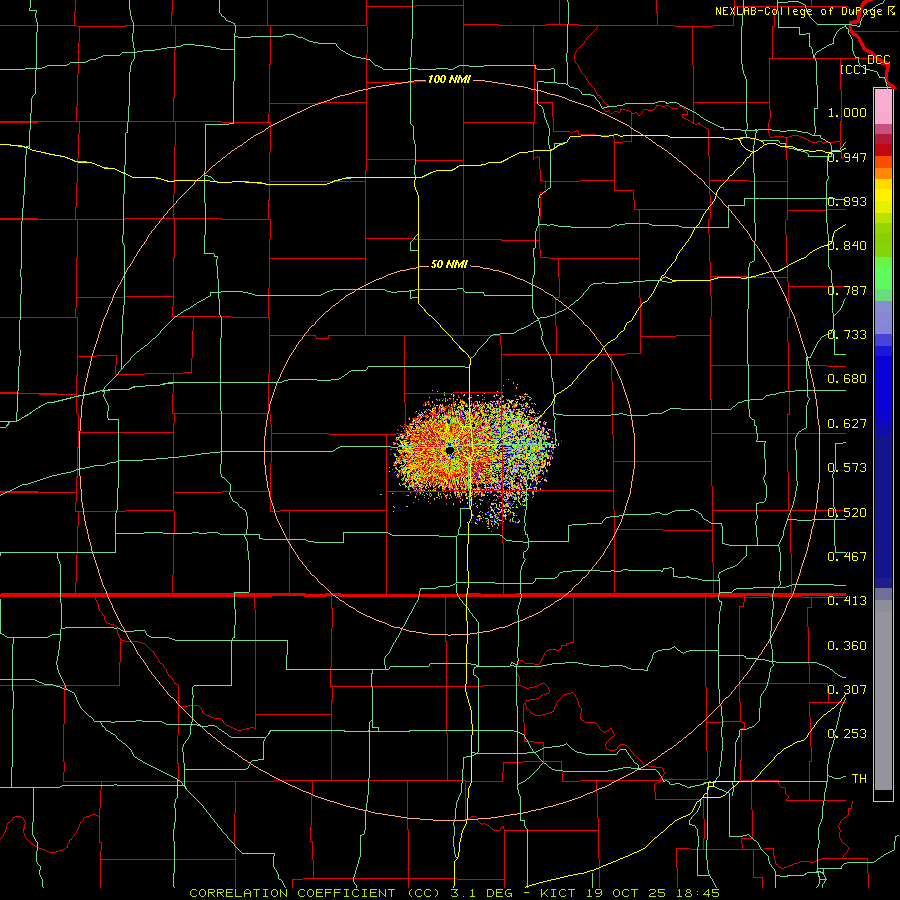Click the 0.520 scale label
The image size is (900, 900).
847,513
